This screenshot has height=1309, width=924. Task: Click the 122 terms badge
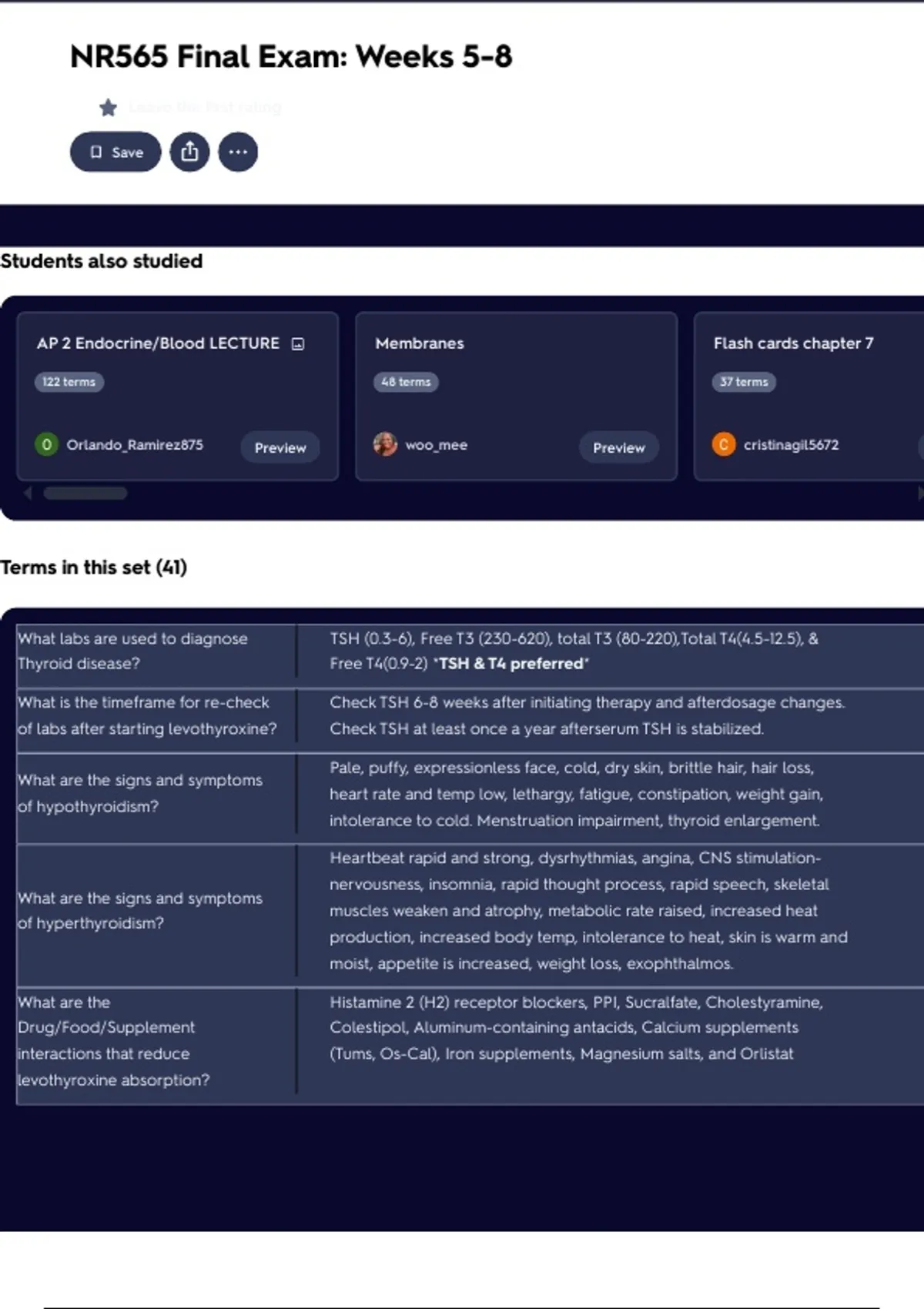(69, 382)
